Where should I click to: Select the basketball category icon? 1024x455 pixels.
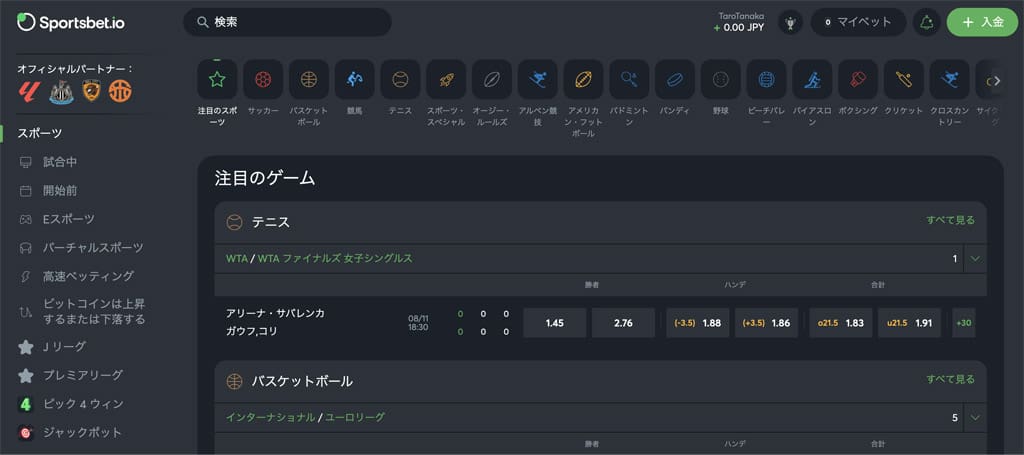click(309, 80)
